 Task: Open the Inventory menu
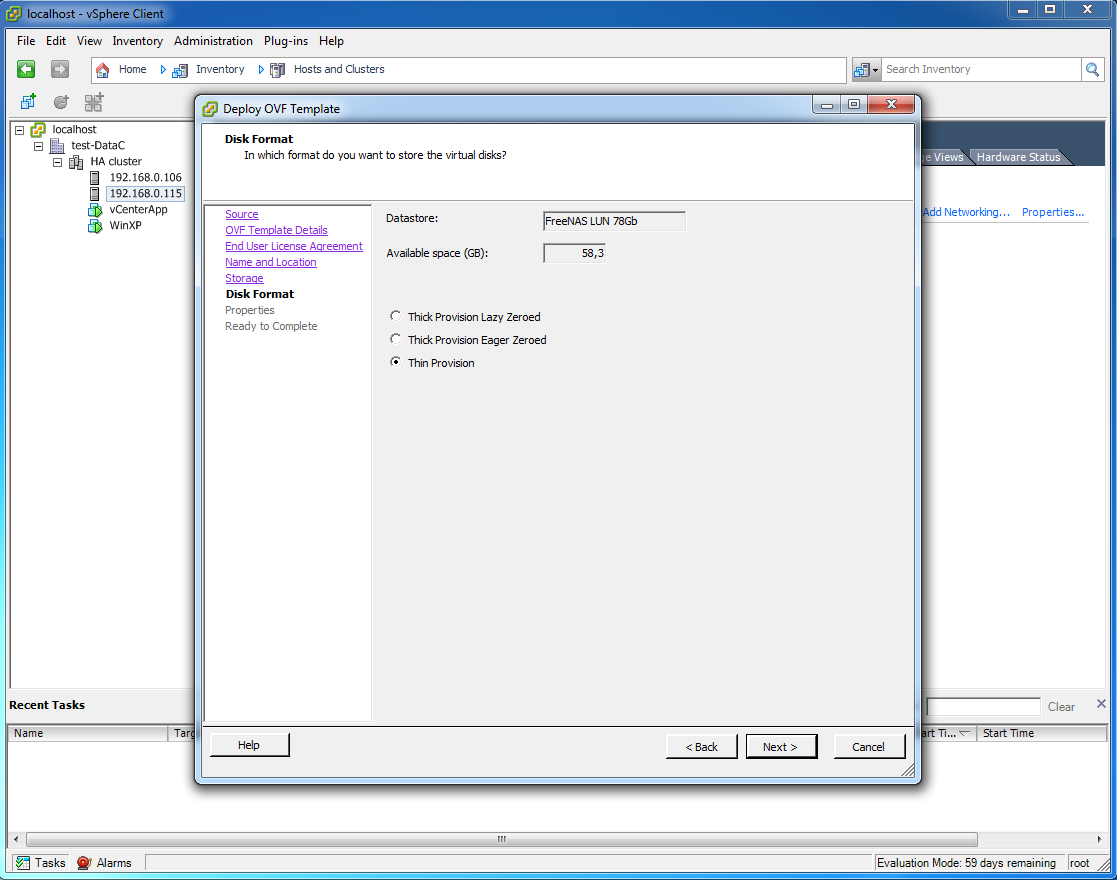[x=137, y=41]
